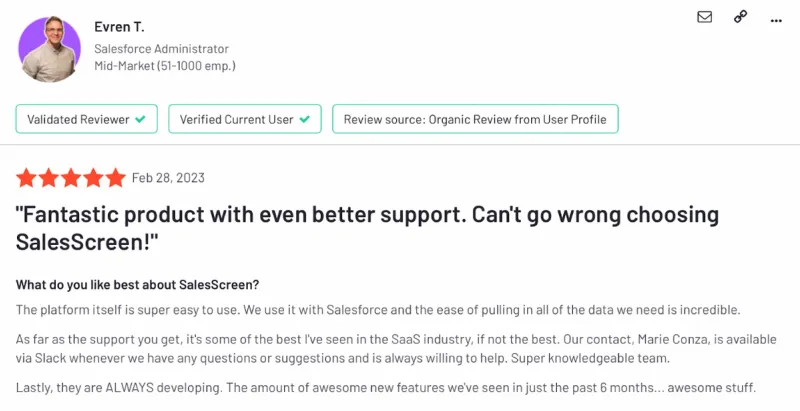Click "What do you like best" heading
The width and height of the screenshot is (800, 411).
click(137, 285)
